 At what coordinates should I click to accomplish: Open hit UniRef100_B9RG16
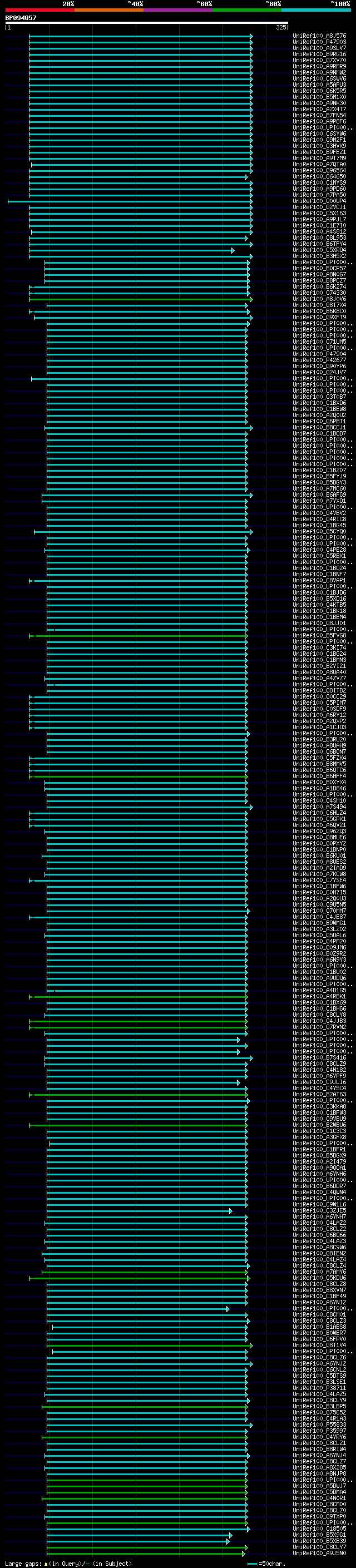(x=319, y=54)
